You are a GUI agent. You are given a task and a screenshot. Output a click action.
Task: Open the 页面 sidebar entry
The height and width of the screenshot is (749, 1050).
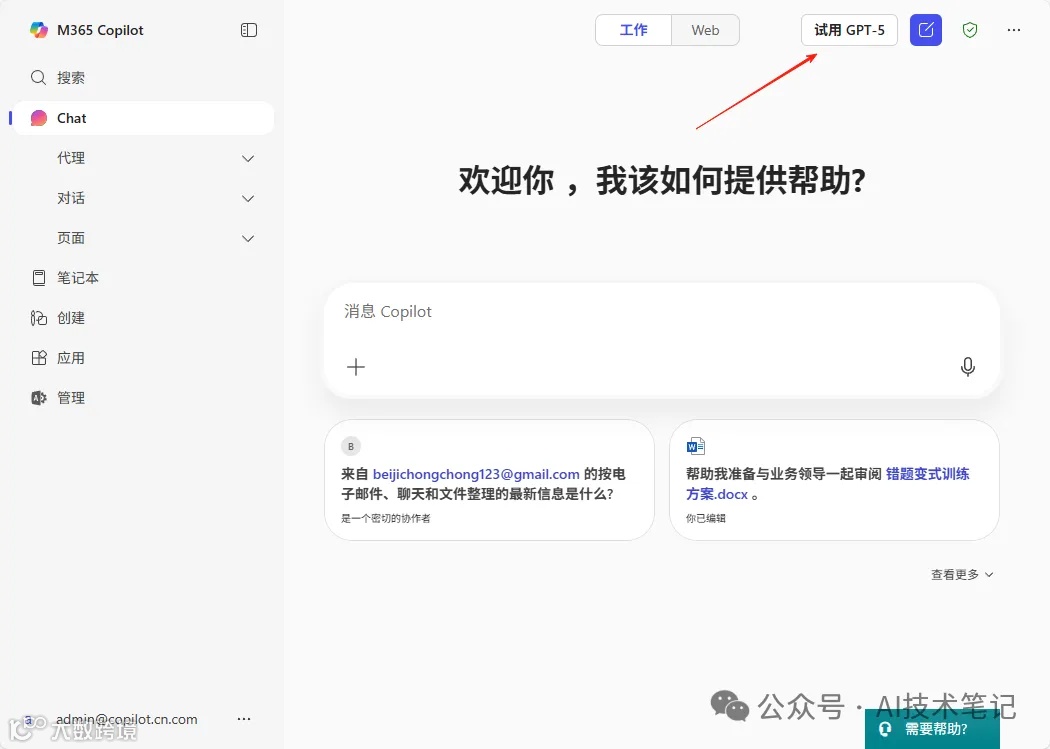point(71,238)
